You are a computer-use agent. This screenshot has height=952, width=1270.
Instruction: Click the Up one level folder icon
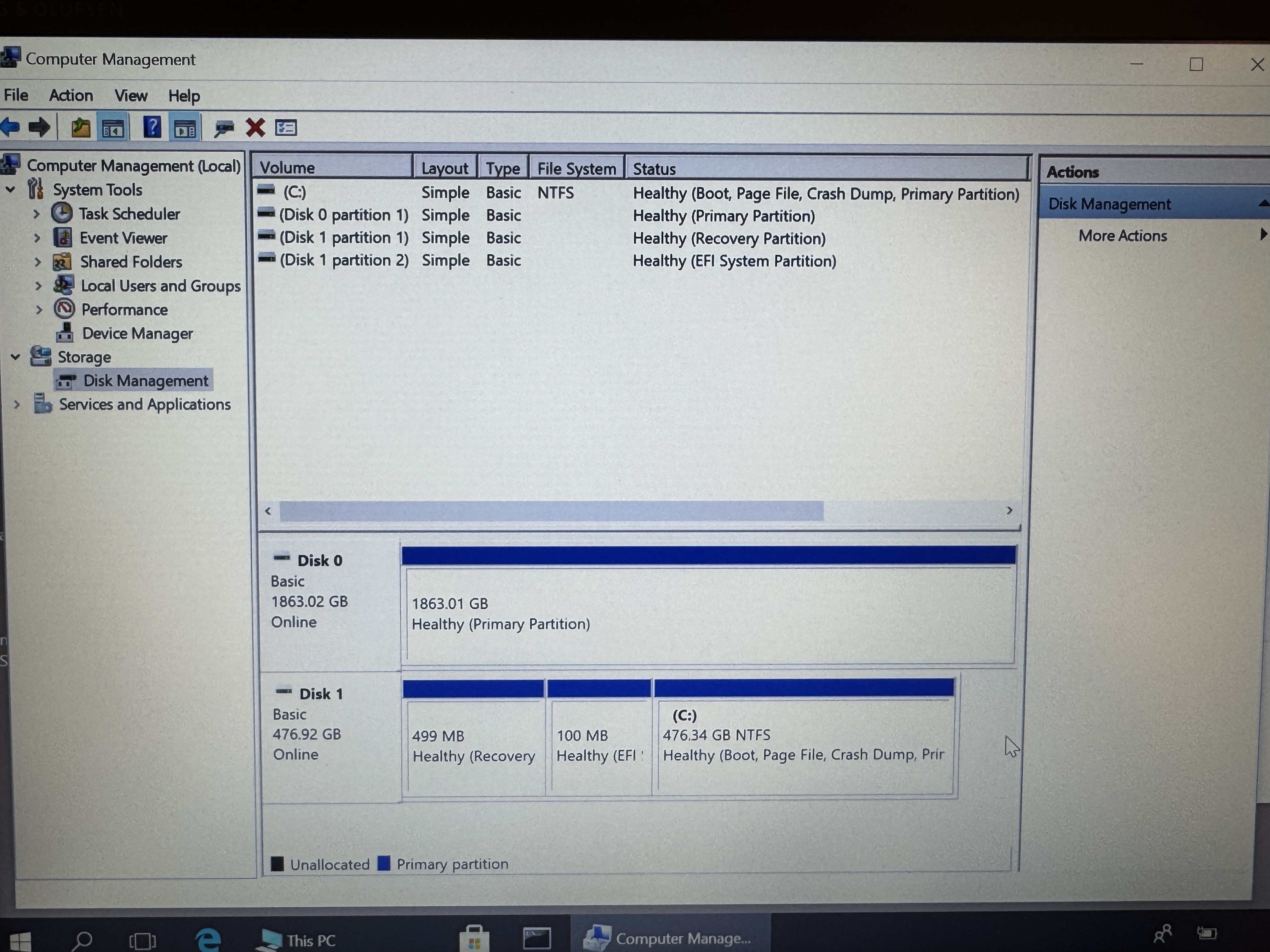[80, 127]
